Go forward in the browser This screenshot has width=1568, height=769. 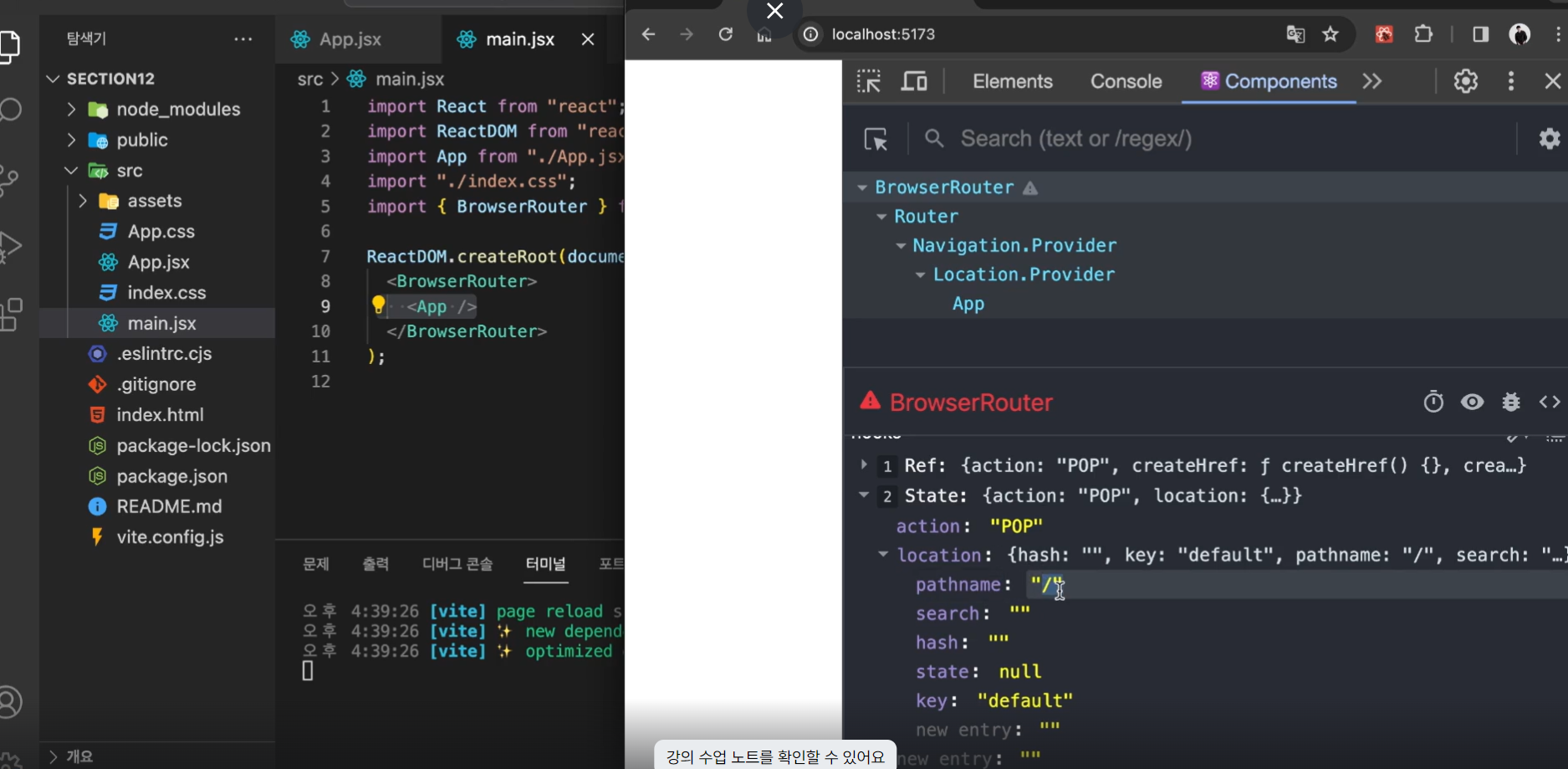point(687,34)
